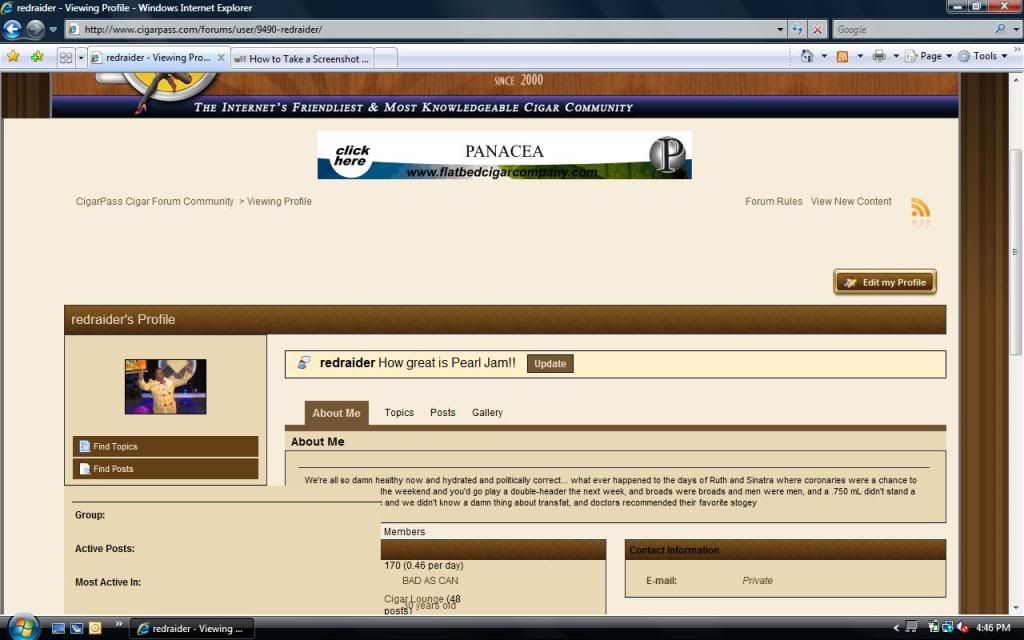Open the Forum Rules link
Image resolution: width=1024 pixels, height=640 pixels.
pyautogui.click(x=774, y=201)
